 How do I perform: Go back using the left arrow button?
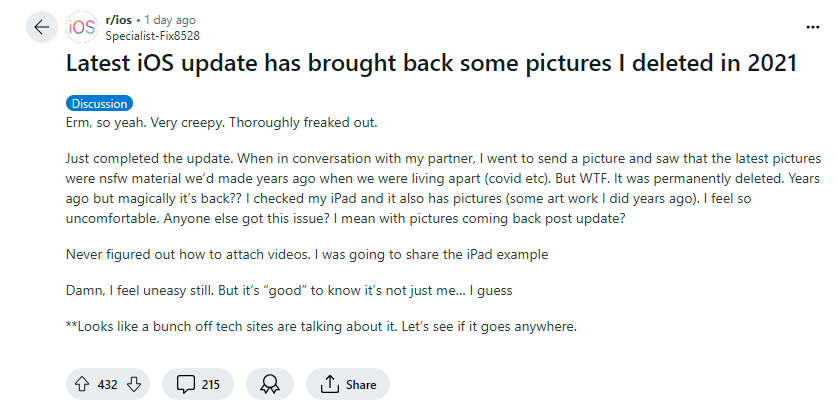[x=41, y=27]
